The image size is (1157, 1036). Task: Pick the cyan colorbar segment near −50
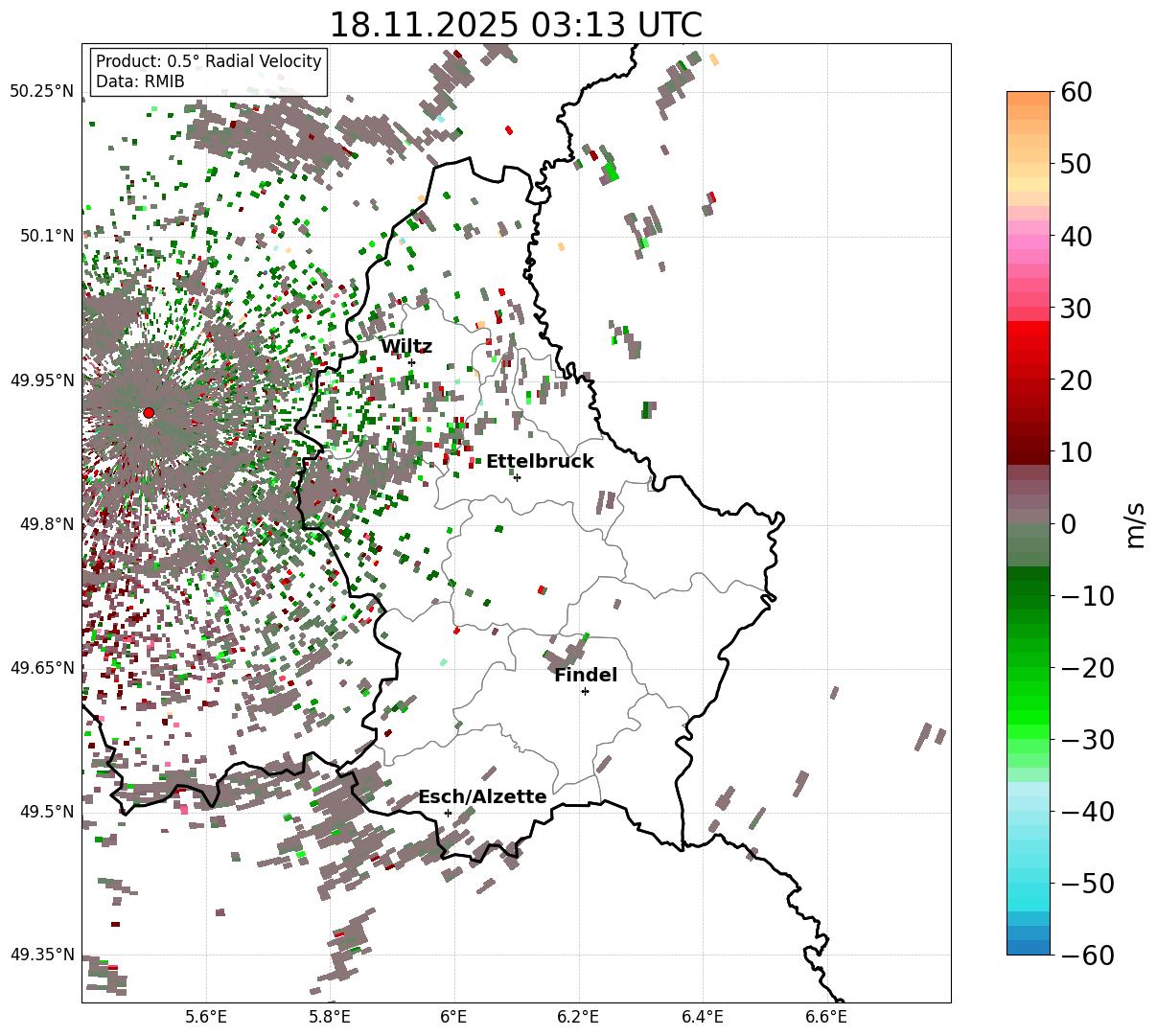1029,883
